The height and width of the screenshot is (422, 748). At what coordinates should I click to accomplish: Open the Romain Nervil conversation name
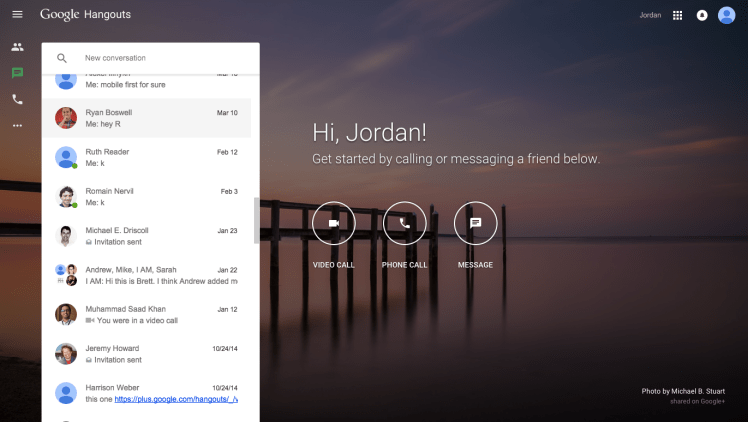pyautogui.click(x=109, y=191)
